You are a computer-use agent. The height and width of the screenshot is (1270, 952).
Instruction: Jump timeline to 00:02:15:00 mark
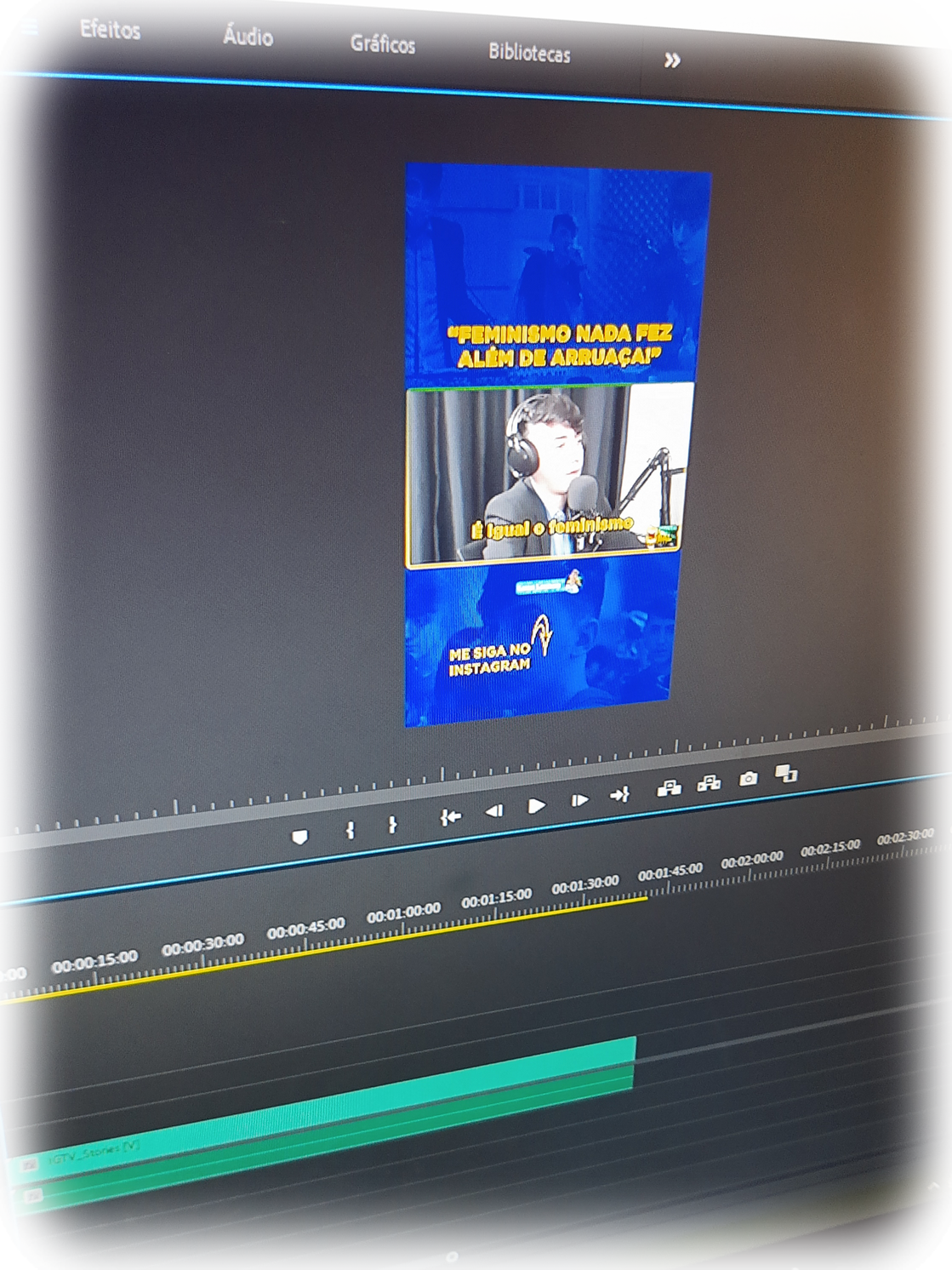click(x=830, y=848)
